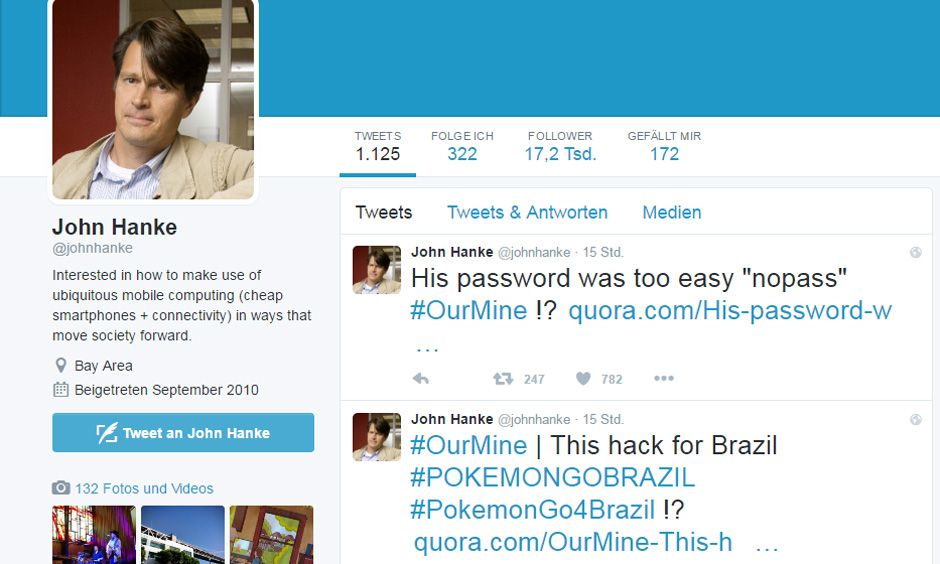This screenshot has width=940, height=564.
Task: Open the Medien tab
Action: 671,212
